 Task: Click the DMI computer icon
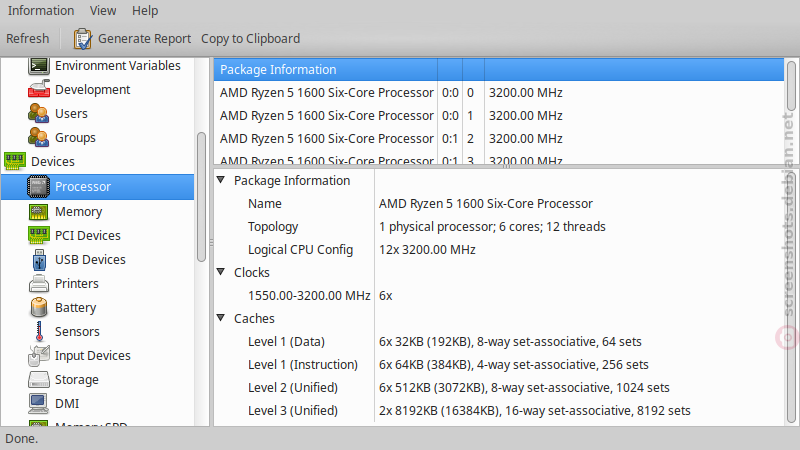pos(39,403)
